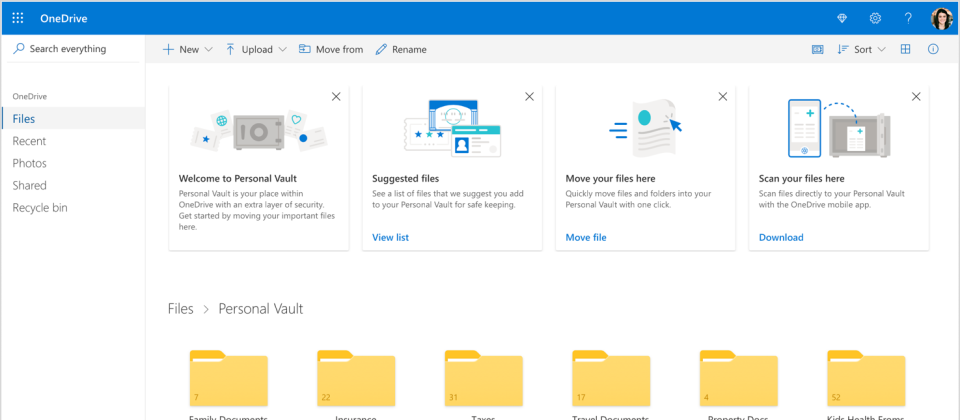The width and height of the screenshot is (960, 420).
Task: Click the search magnifier icon
Action: 19,49
